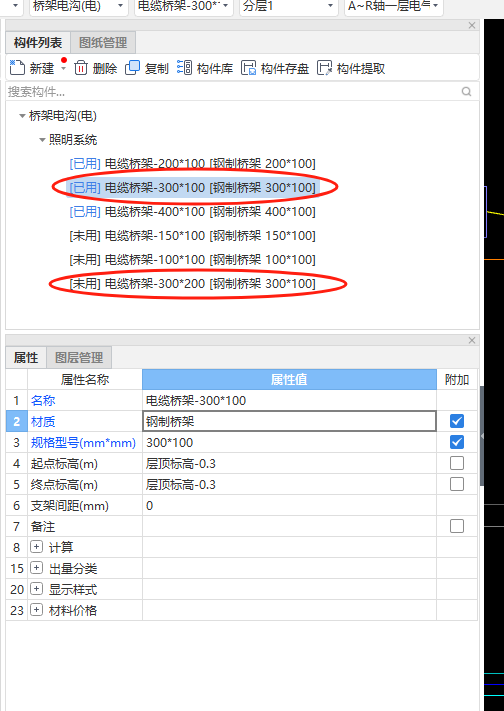Click the 新建 new component icon
The width and height of the screenshot is (504, 711).
click(17, 68)
